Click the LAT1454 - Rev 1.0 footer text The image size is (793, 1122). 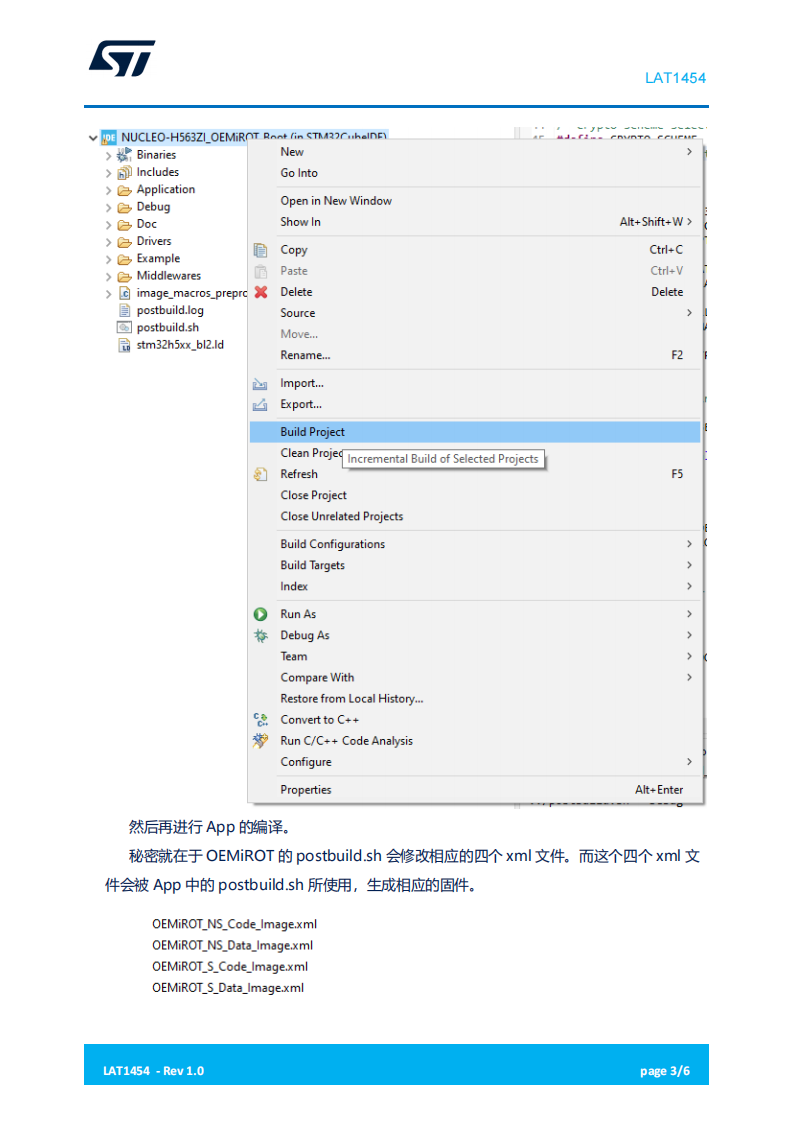(x=153, y=1071)
